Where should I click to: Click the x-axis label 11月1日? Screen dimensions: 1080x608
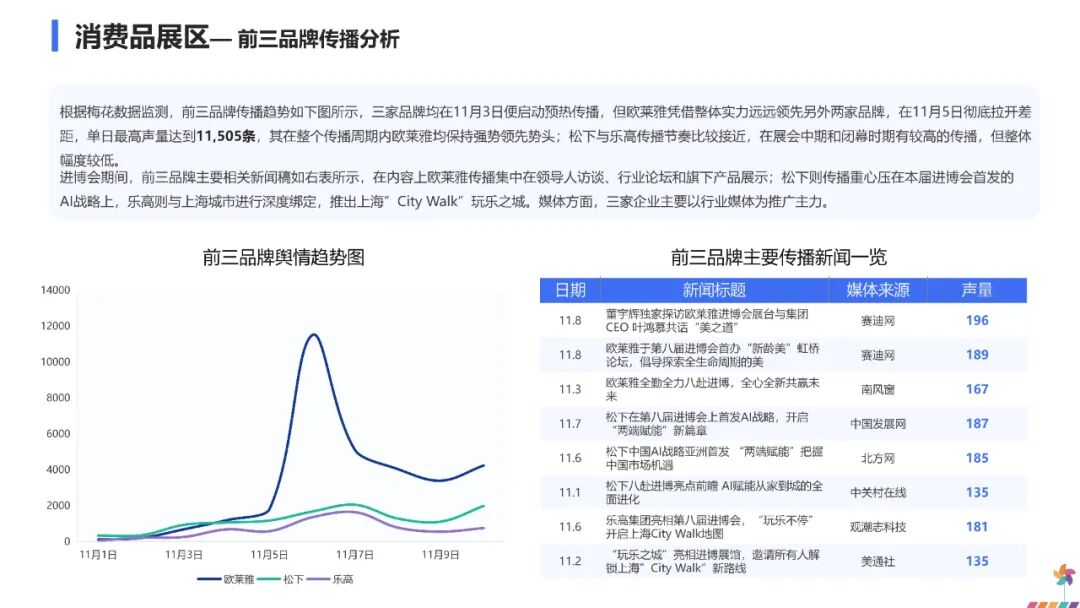[x=98, y=554]
